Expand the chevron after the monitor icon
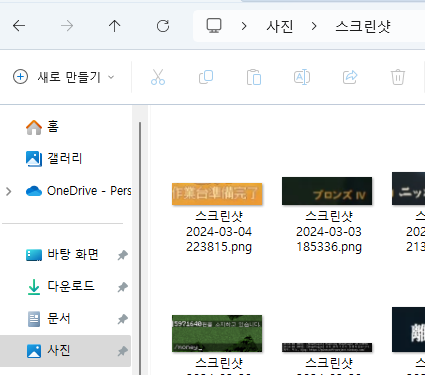The height and width of the screenshot is (375, 425). pyautogui.click(x=244, y=26)
